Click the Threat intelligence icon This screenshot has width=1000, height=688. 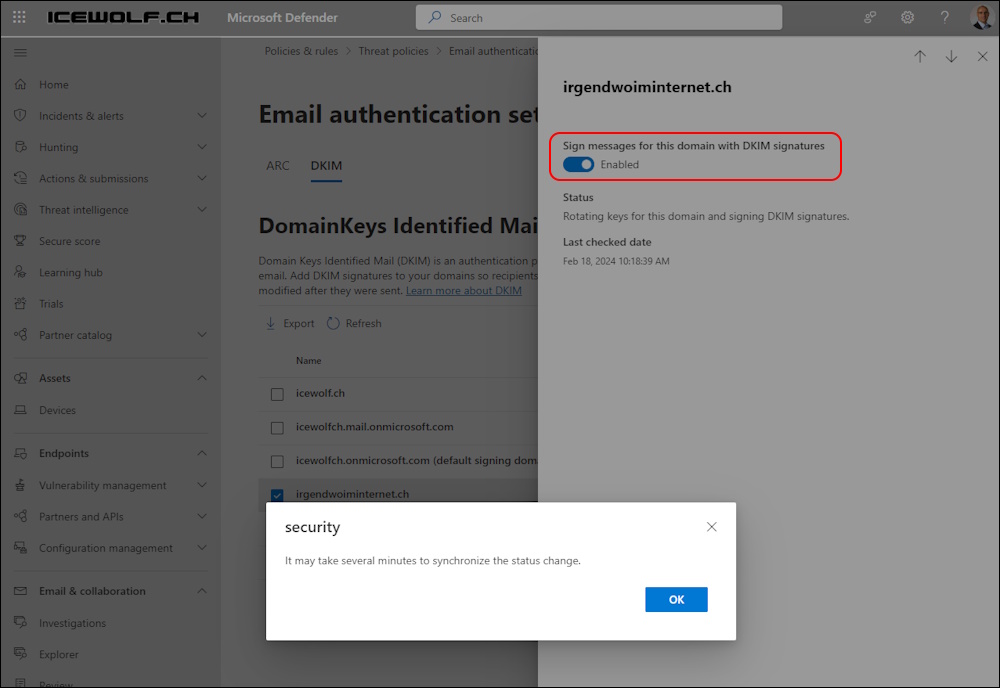[20, 209]
